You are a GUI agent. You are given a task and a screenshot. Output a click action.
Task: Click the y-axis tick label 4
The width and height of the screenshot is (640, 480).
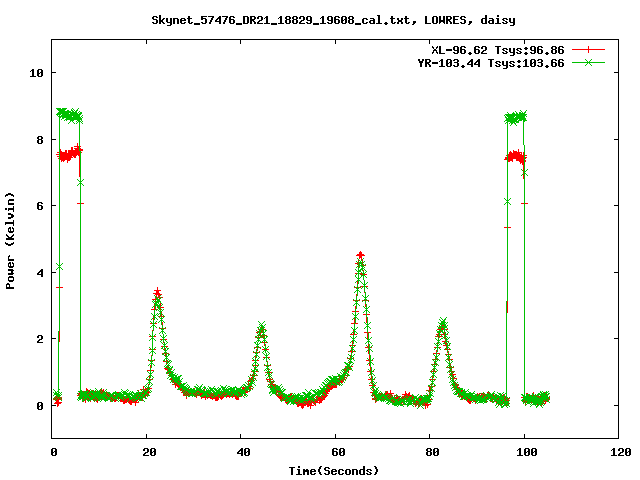click(x=40, y=273)
